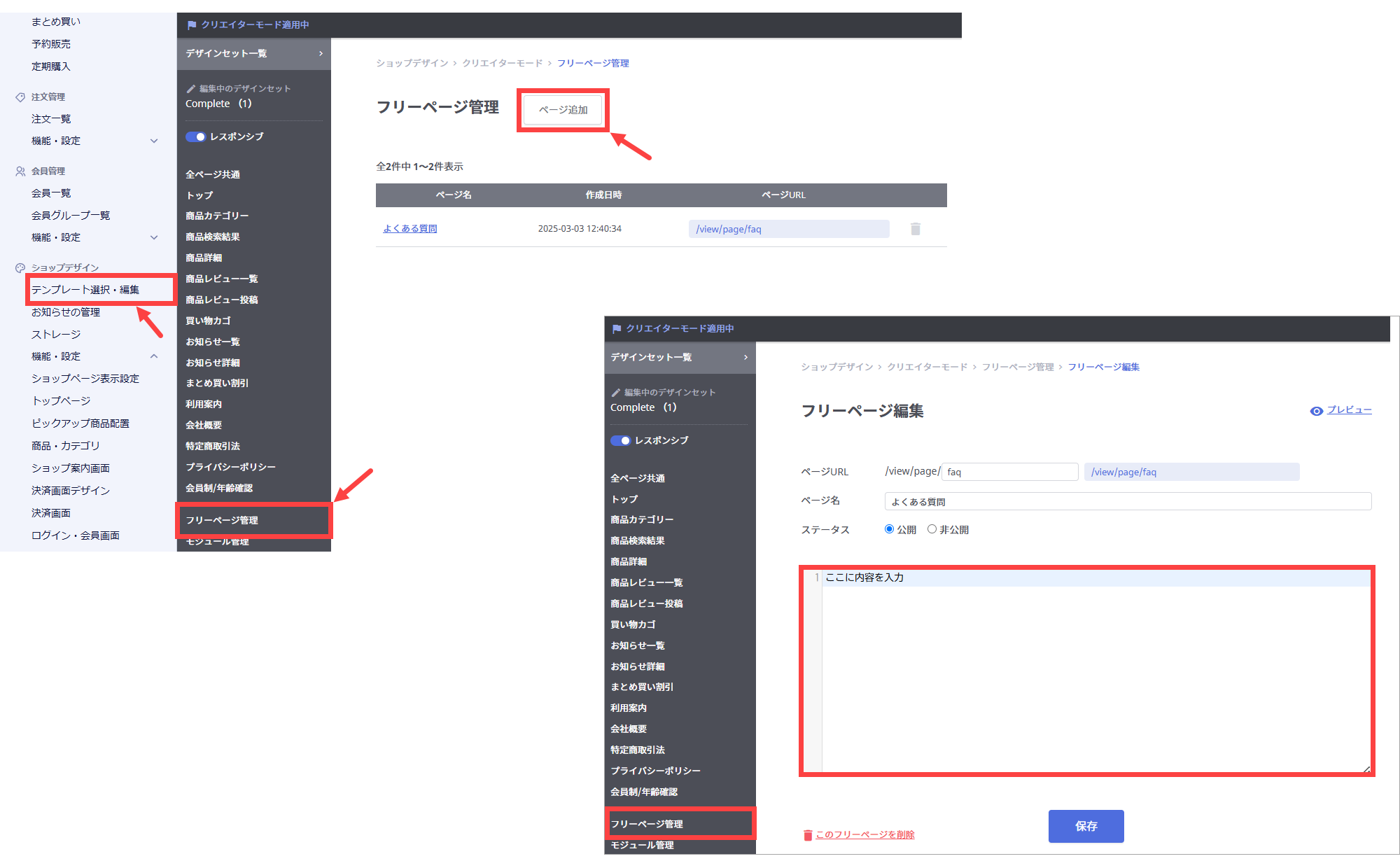Click the red trash icon beside このフリーページを削除
Screen dimensions: 1400x868
point(808,835)
